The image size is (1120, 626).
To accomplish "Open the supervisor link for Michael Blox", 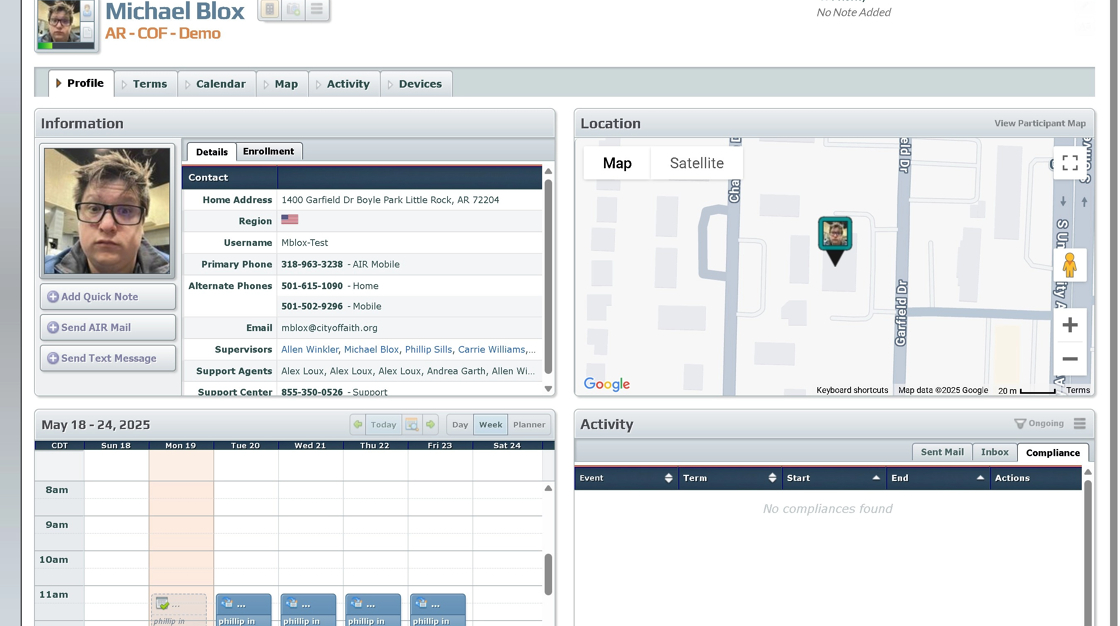I will [371, 349].
